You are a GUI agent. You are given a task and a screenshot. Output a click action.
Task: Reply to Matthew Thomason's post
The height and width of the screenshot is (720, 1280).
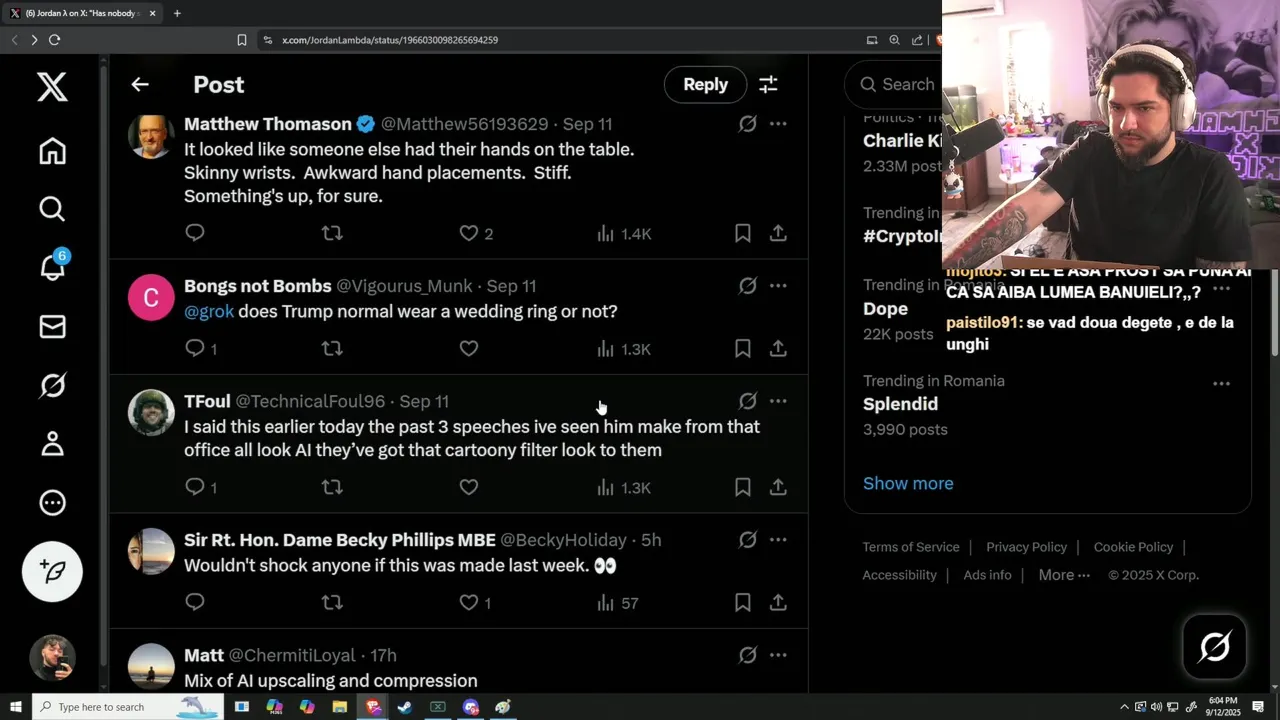tap(195, 233)
